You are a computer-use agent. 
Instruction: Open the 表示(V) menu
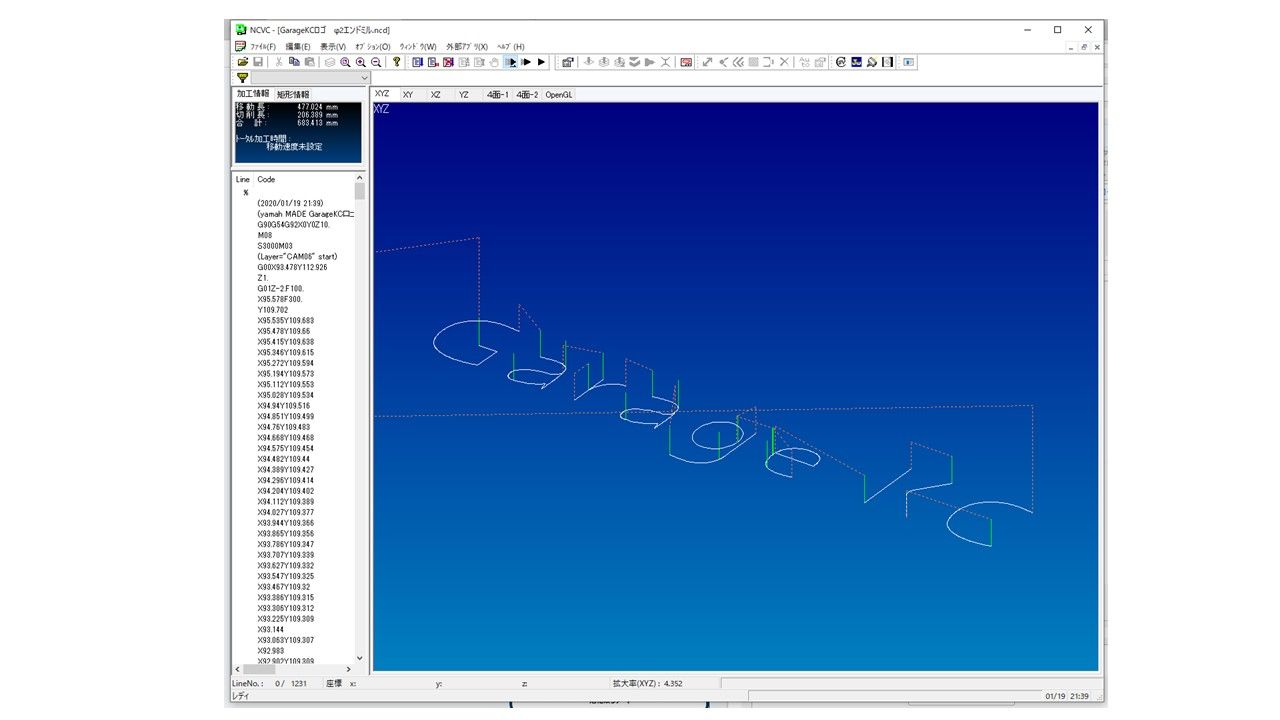333,47
